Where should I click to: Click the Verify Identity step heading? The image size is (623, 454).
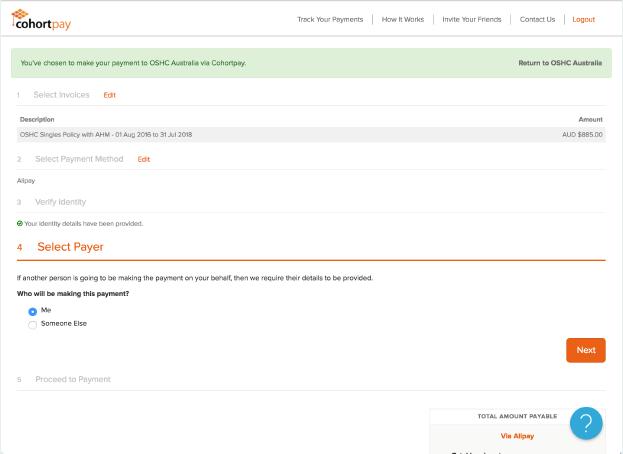coord(60,202)
